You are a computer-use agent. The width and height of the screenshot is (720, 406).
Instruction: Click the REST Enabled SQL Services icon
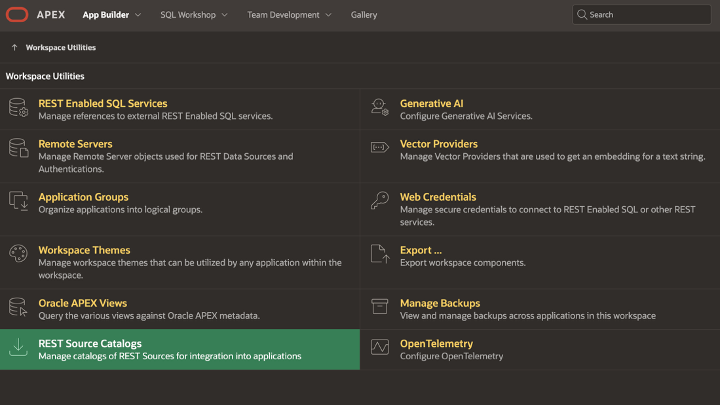[19, 108]
